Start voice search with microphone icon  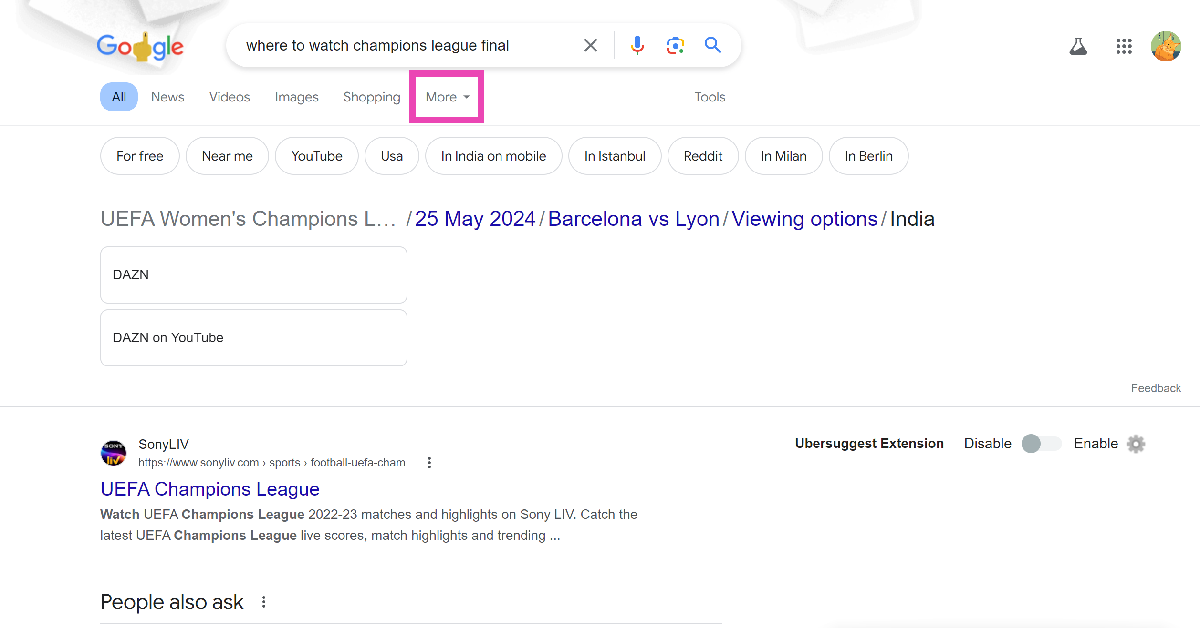tap(637, 46)
